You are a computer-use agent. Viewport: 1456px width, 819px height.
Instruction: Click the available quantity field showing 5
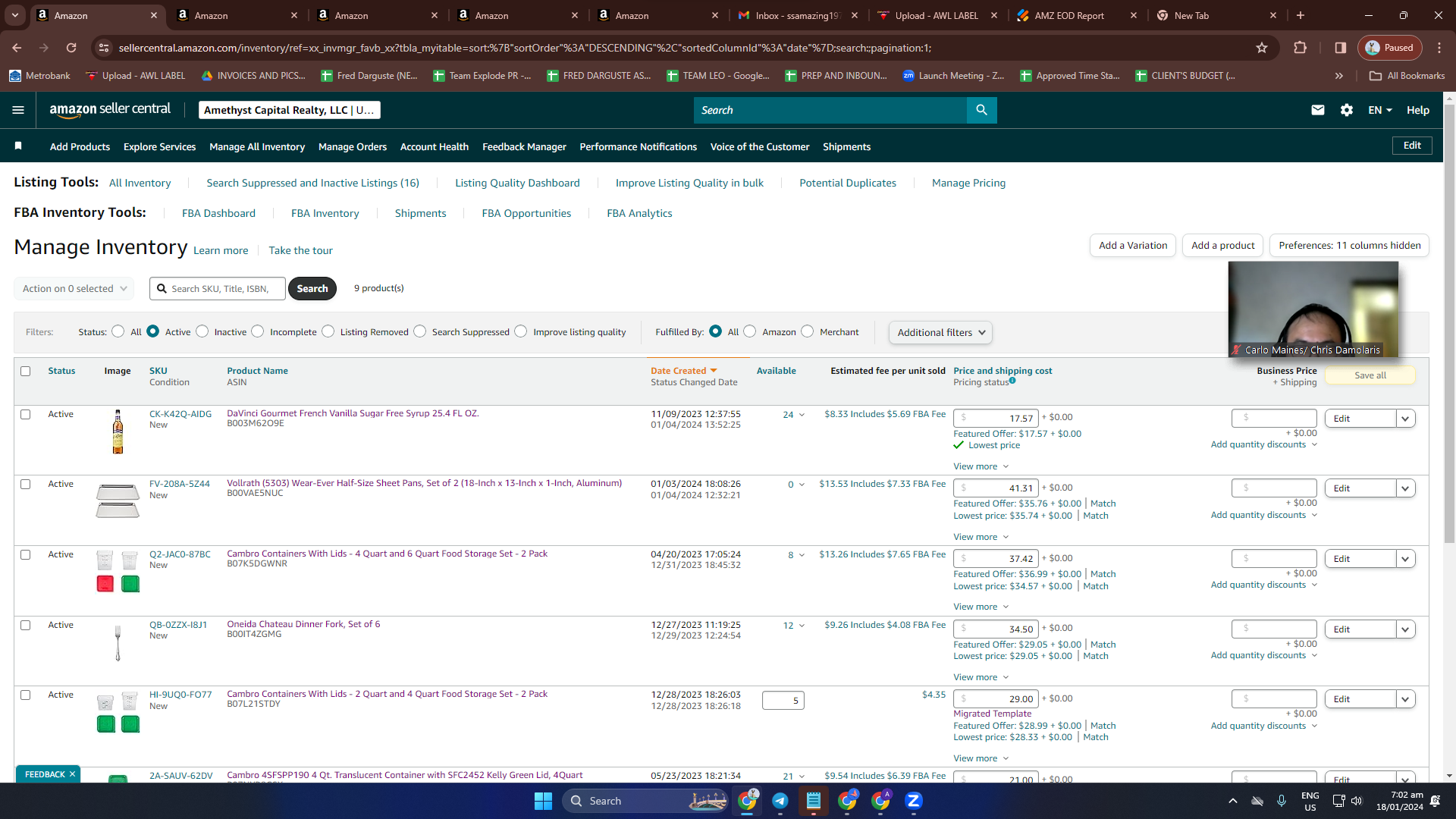click(783, 701)
